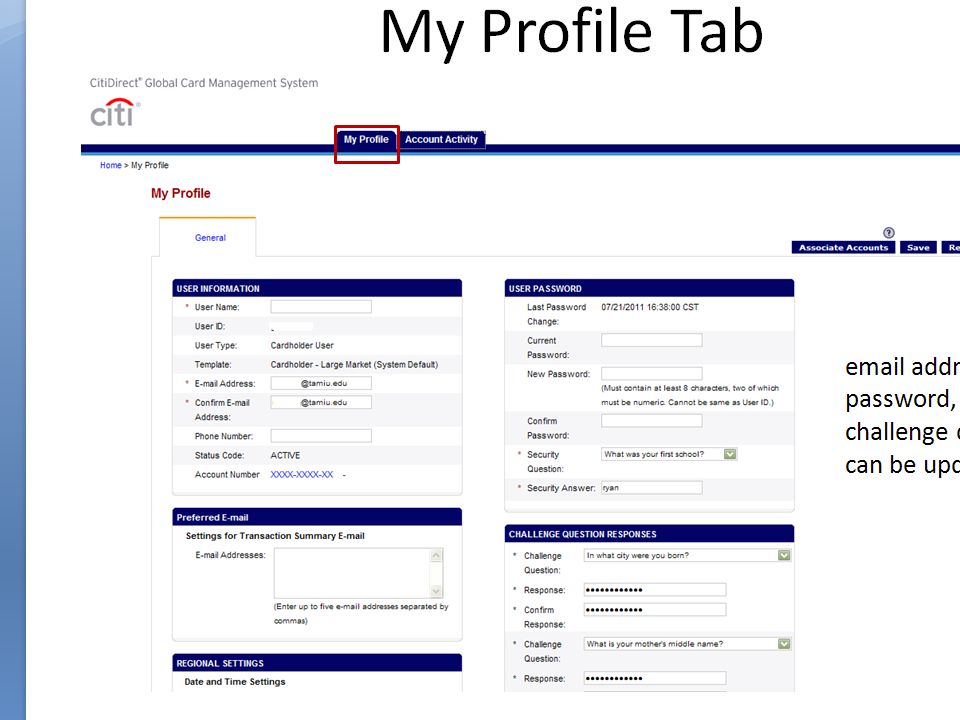The width and height of the screenshot is (960, 720).
Task: Click the 'Cardholder - Large Market (System Default)' template text
Action: pyautogui.click(x=354, y=364)
